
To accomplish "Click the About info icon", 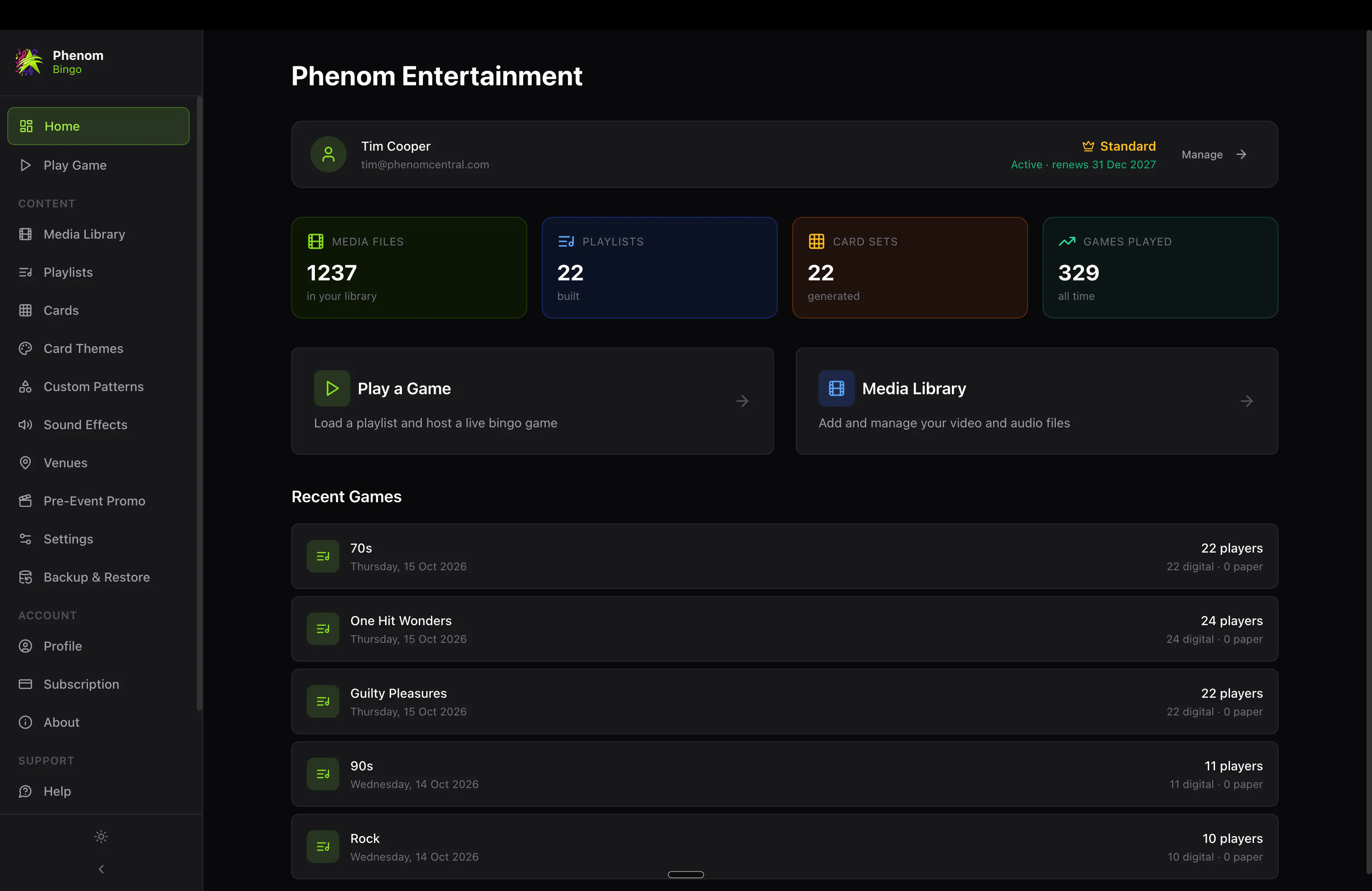I will point(25,722).
